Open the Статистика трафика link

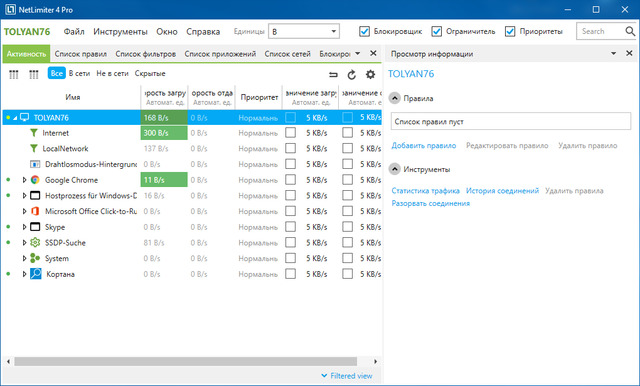[x=425, y=191]
